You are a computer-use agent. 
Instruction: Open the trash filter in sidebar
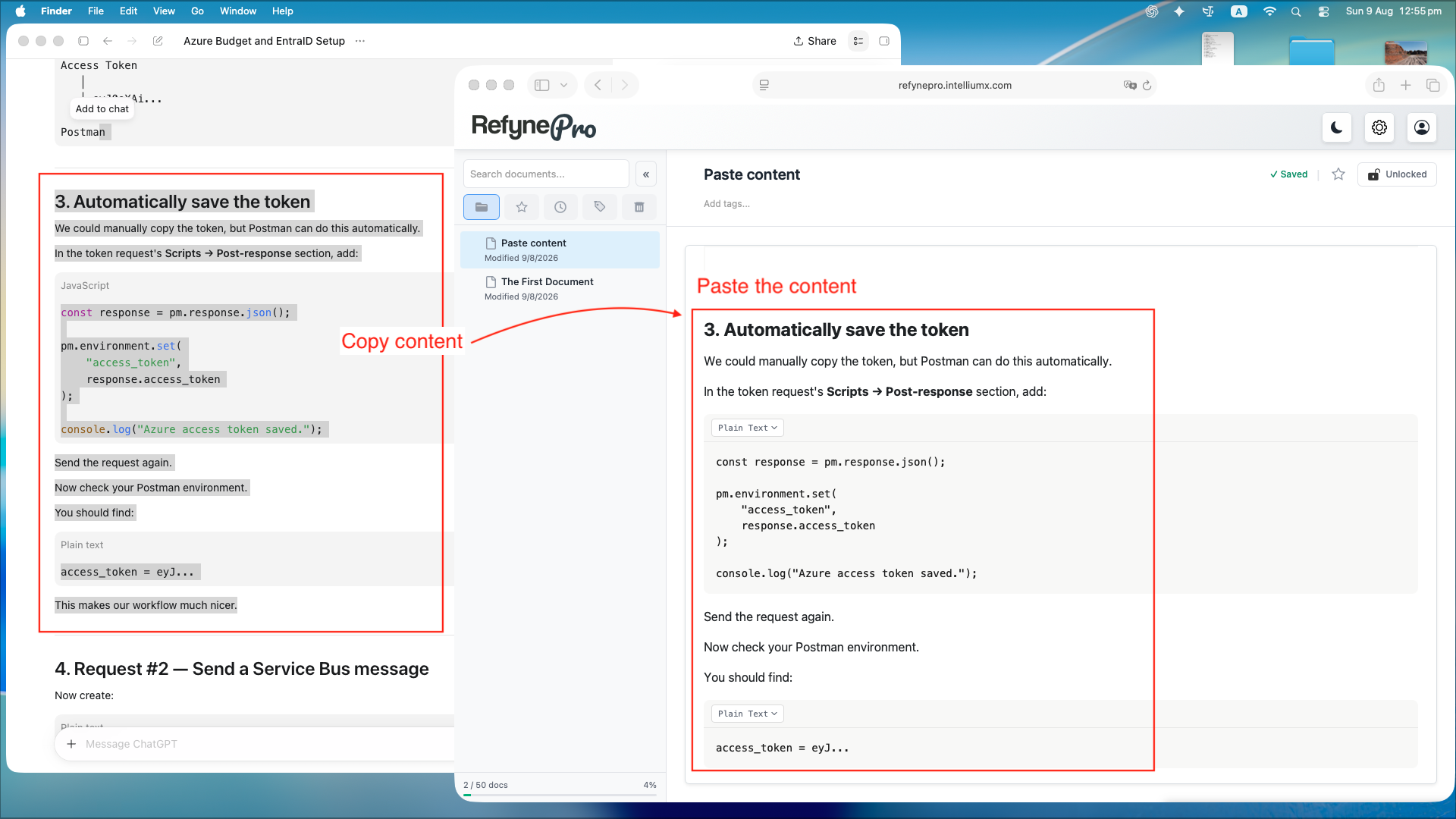point(639,207)
